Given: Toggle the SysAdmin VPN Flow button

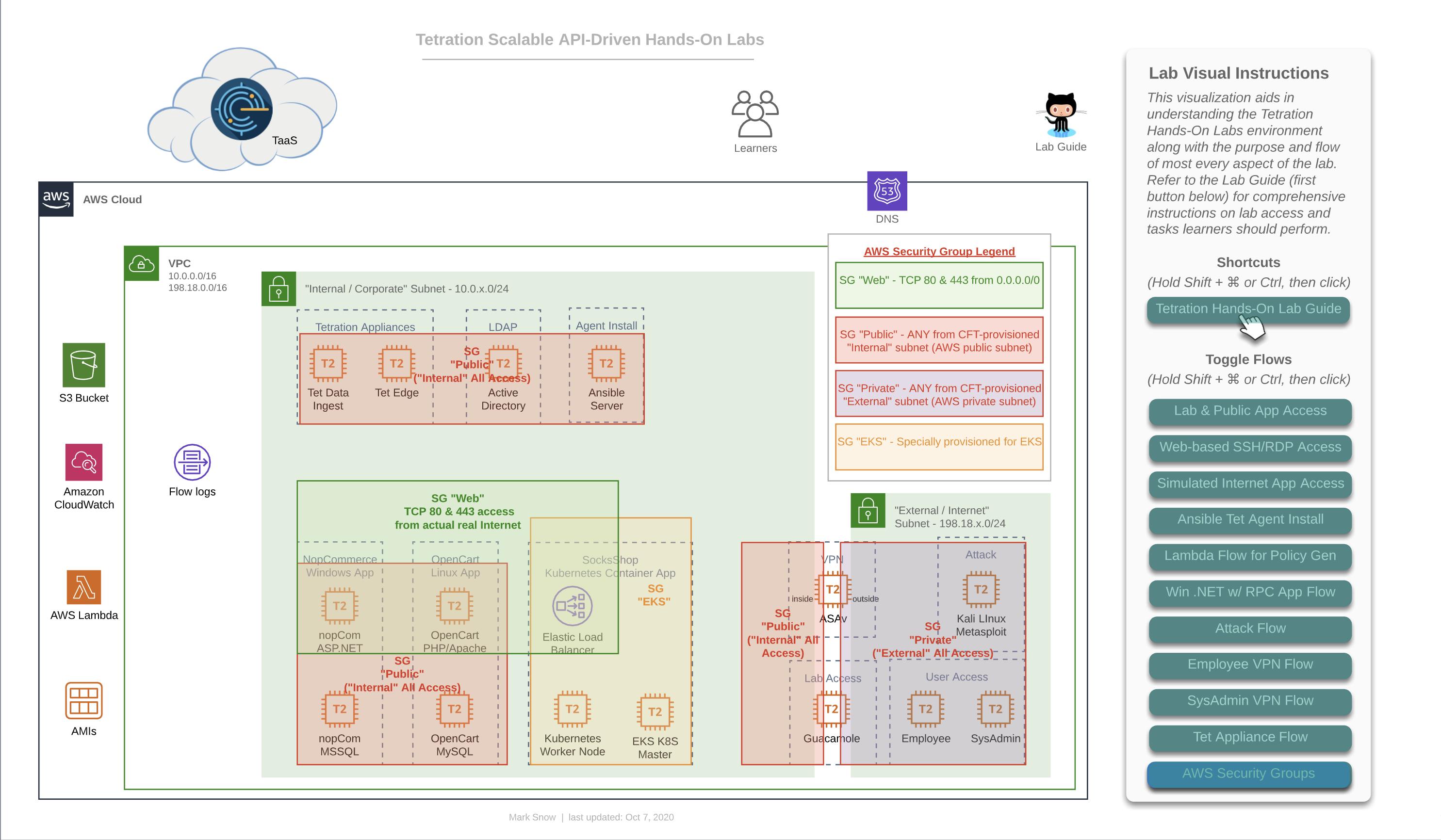Looking at the screenshot, I should 1250,702.
